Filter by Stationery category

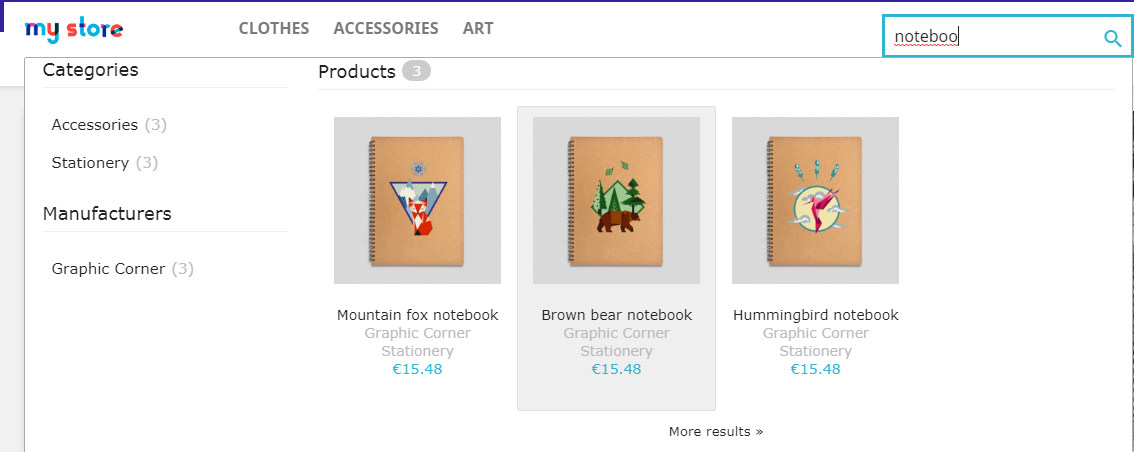90,162
